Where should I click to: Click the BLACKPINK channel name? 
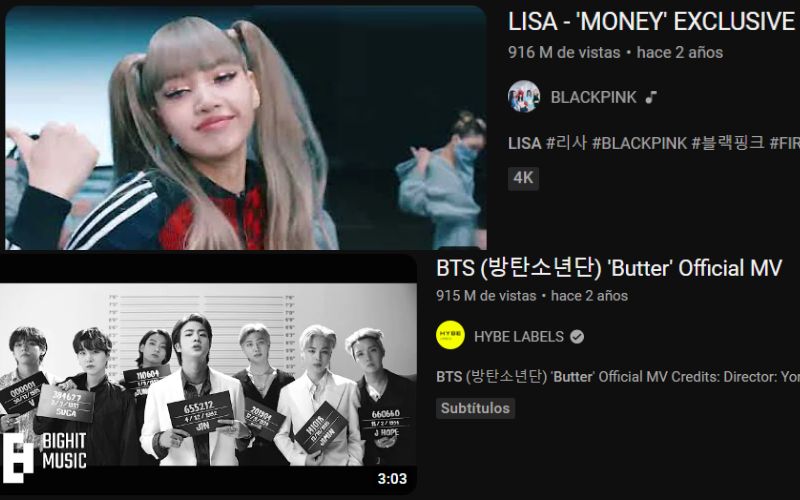pyautogui.click(x=593, y=97)
